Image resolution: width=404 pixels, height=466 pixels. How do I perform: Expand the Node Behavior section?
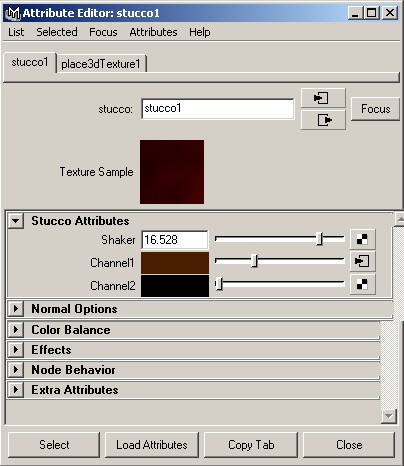[x=16, y=370]
